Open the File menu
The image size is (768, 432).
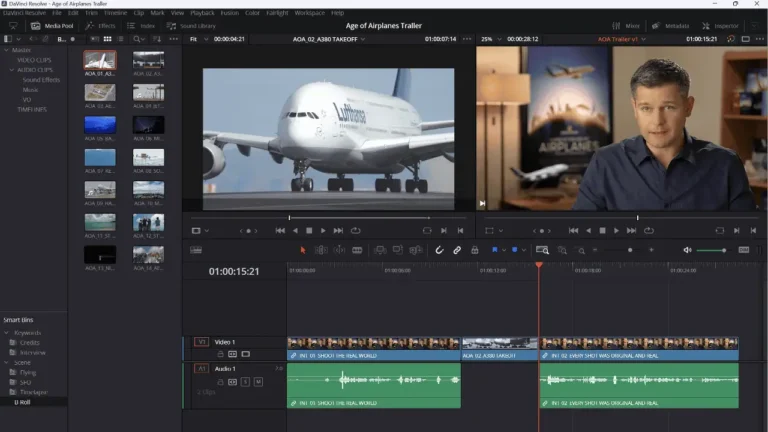pos(57,13)
